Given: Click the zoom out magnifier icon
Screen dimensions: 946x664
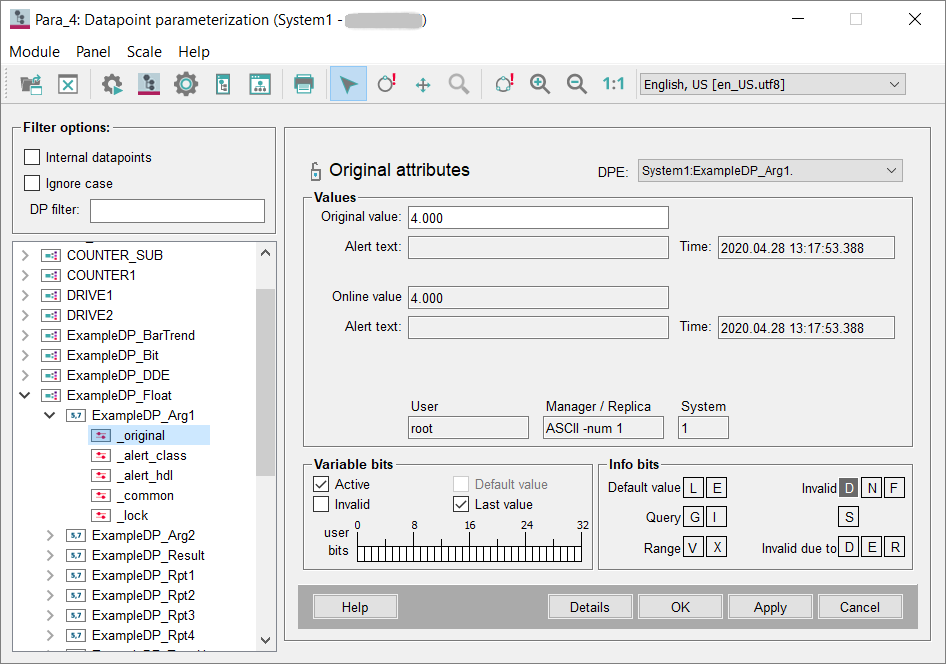Looking at the screenshot, I should click(x=577, y=84).
